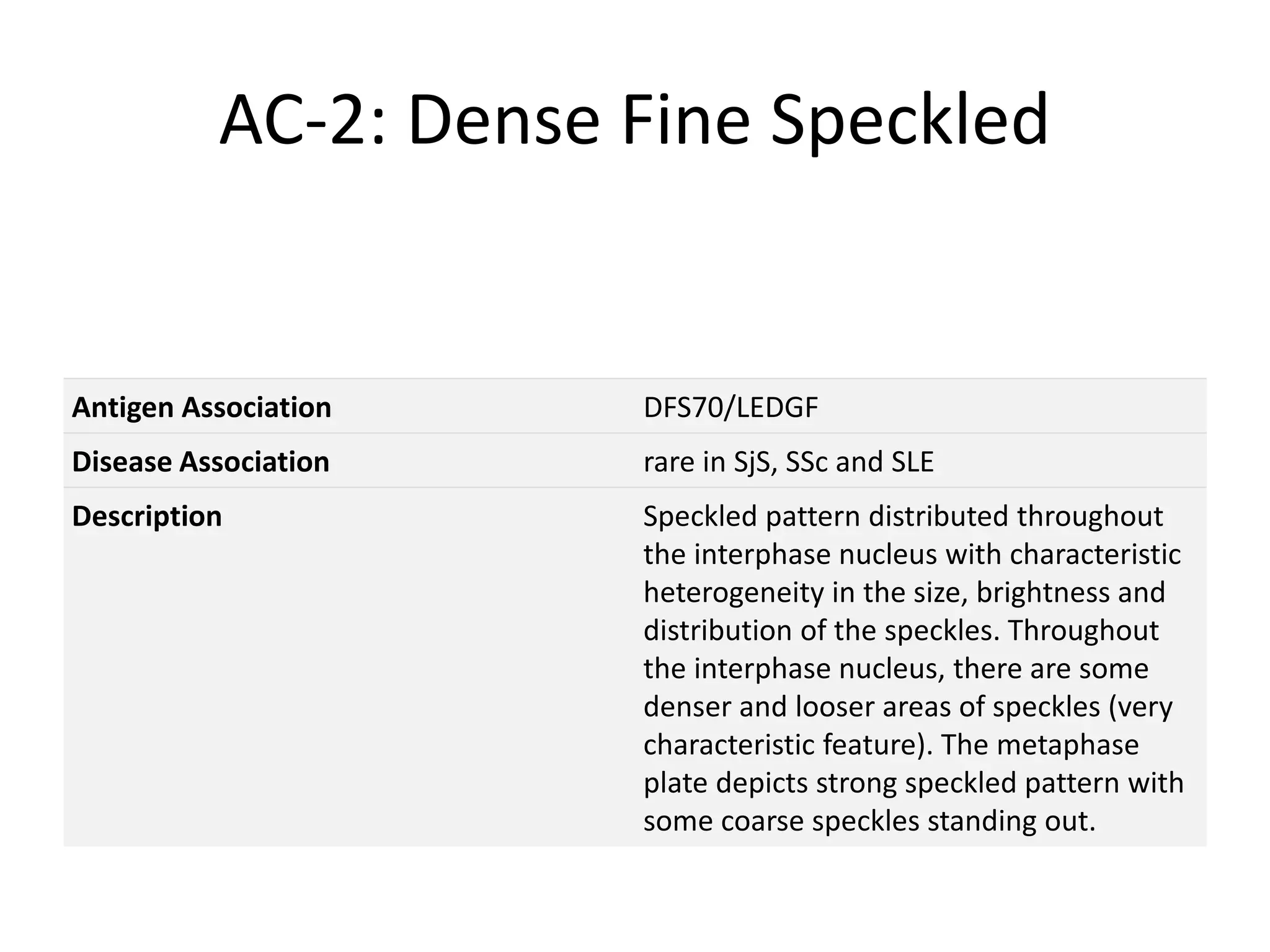Click the word Dense in the title
This screenshot has height=952, width=1270.
pyautogui.click(x=504, y=119)
